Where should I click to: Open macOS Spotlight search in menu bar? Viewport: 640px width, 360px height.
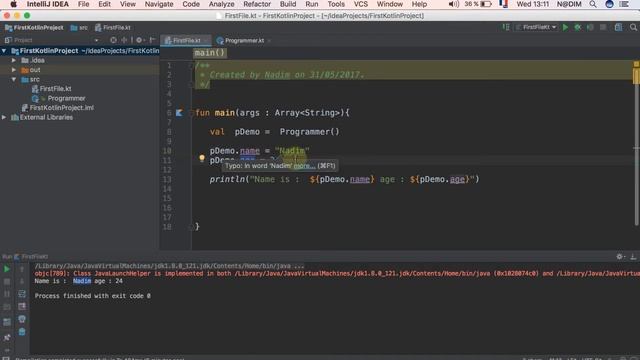click(593, 4)
